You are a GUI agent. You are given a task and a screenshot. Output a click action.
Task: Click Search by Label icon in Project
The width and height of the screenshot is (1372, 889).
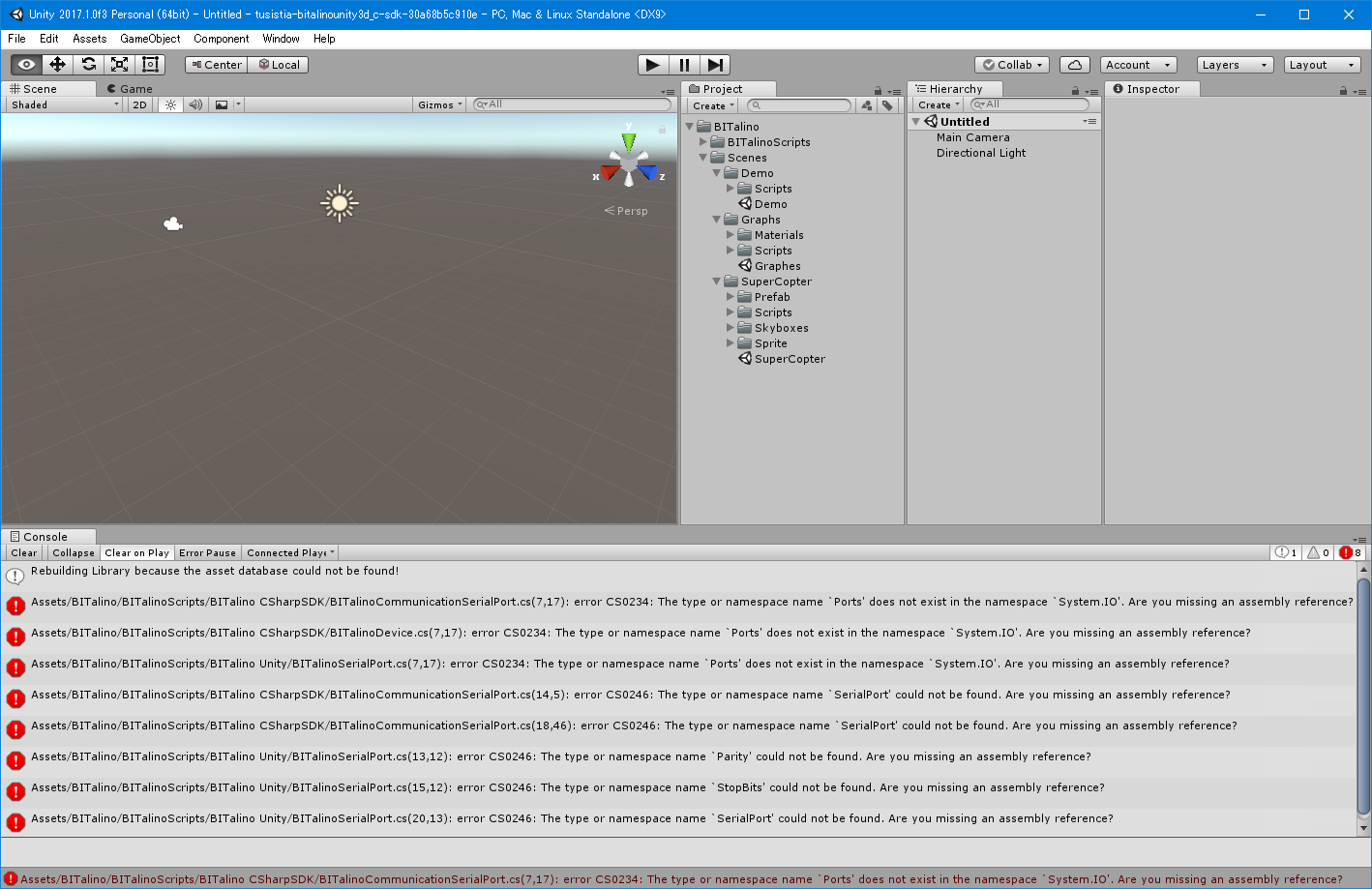(887, 105)
